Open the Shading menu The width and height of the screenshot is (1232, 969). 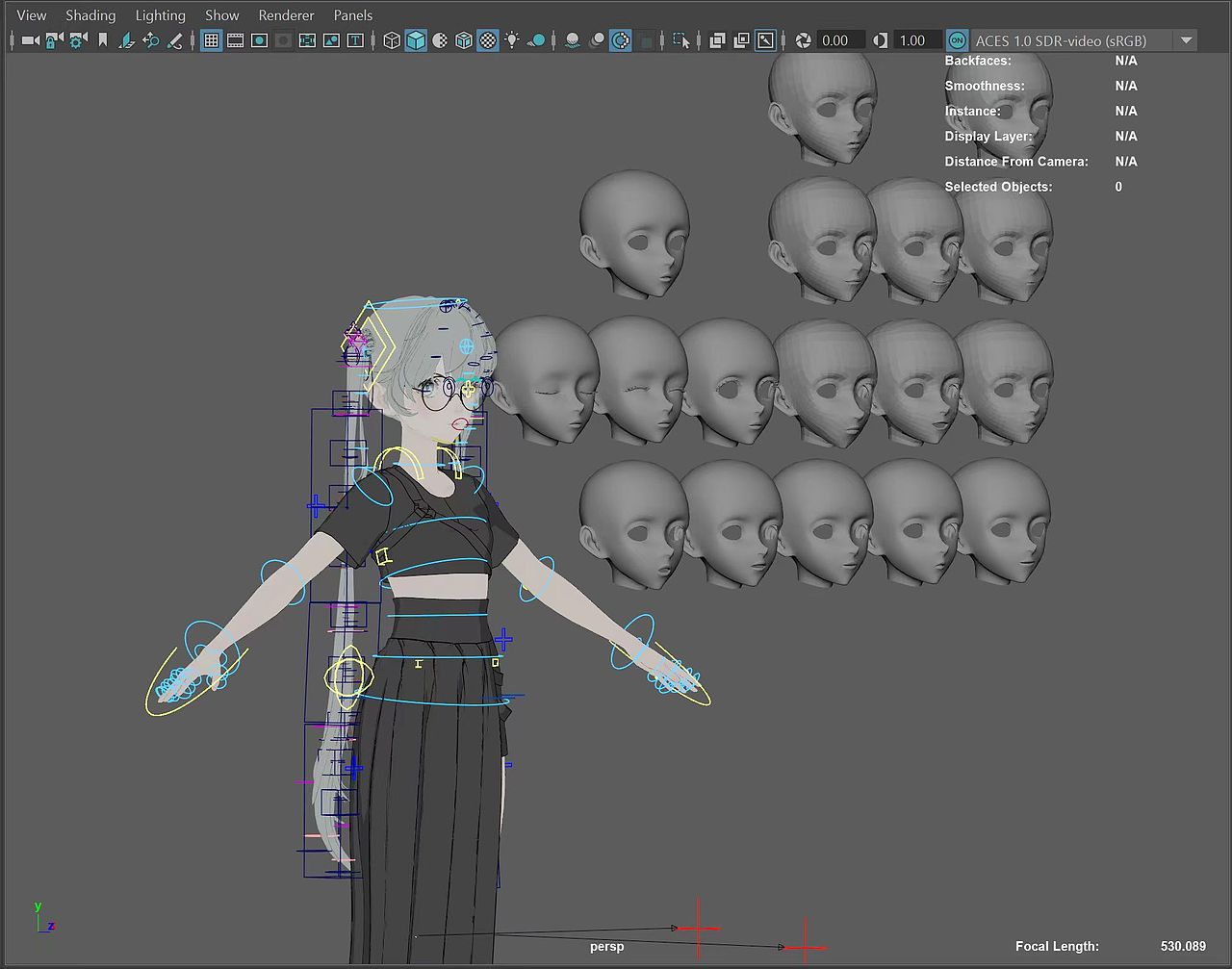click(x=90, y=15)
